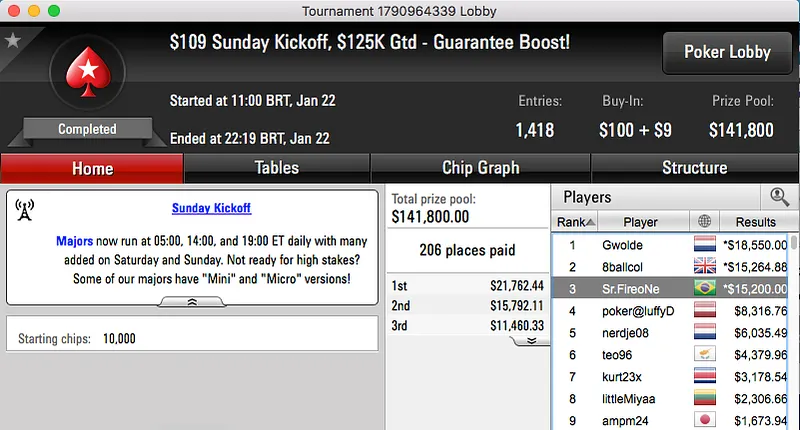Switch to the Tables tab
This screenshot has height=430, width=800.
(x=277, y=168)
